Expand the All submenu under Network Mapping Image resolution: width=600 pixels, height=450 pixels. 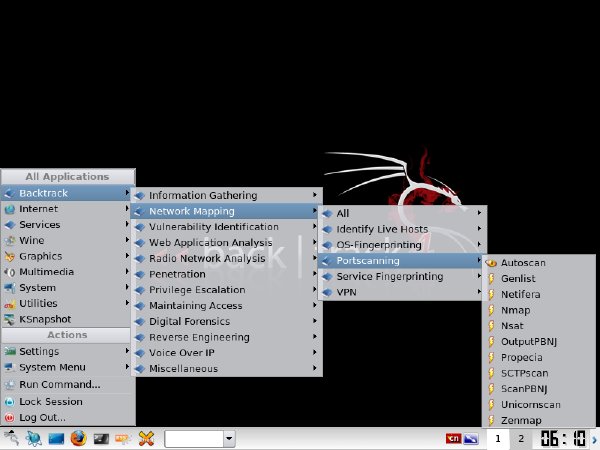coord(402,214)
